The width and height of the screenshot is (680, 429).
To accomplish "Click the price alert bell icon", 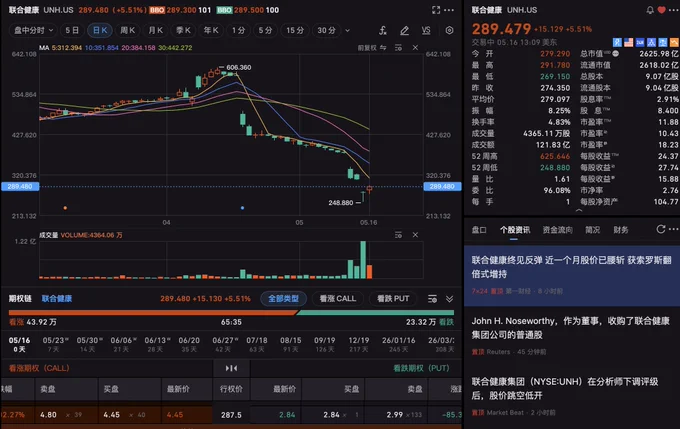I will 650,10.
